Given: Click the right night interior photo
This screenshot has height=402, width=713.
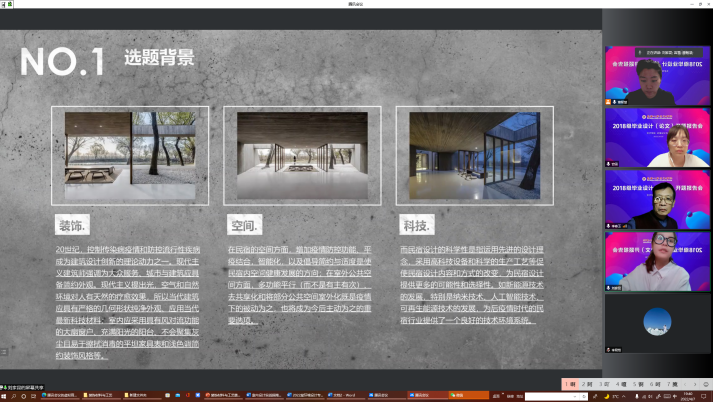Looking at the screenshot, I should click(x=475, y=156).
